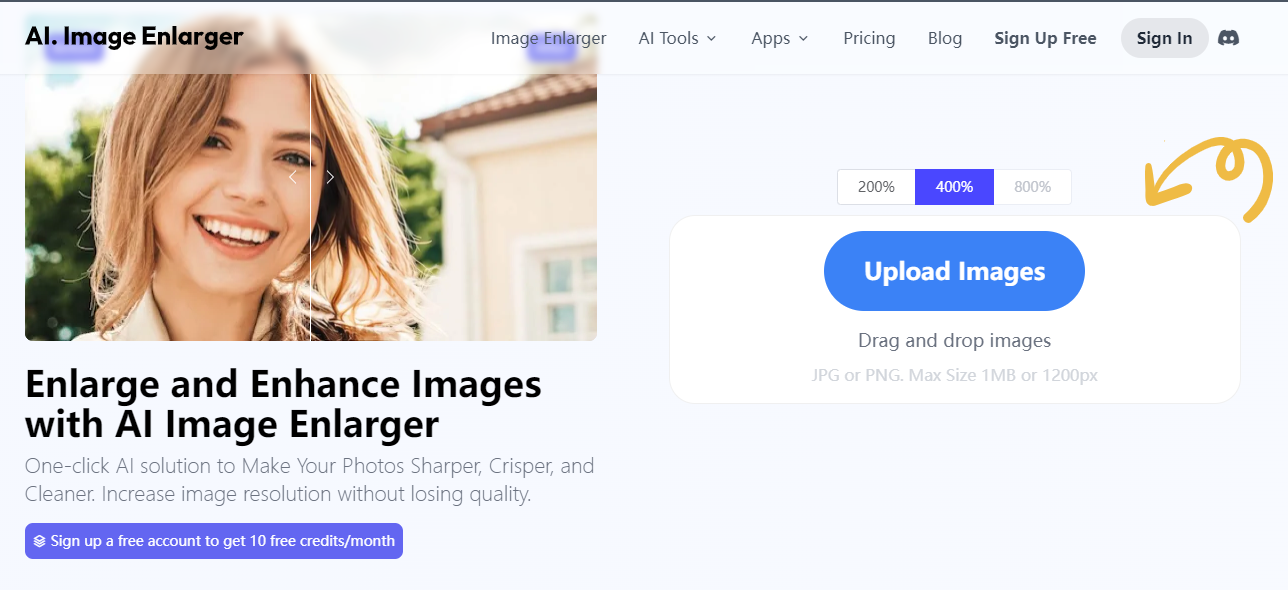Click the Sign In button
Viewport: 1288px width, 590px height.
(1164, 38)
